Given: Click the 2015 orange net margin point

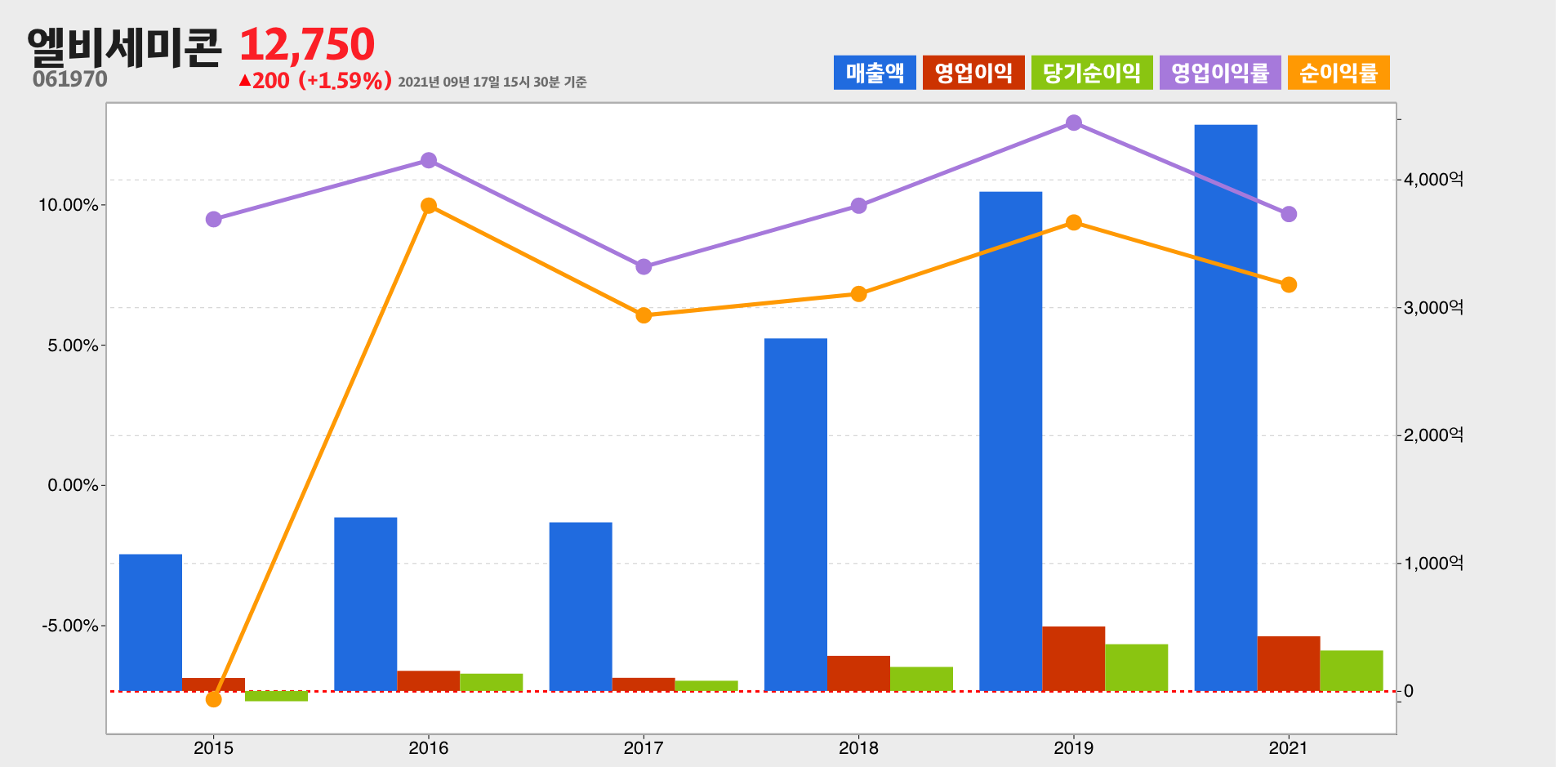Looking at the screenshot, I should pyautogui.click(x=214, y=699).
